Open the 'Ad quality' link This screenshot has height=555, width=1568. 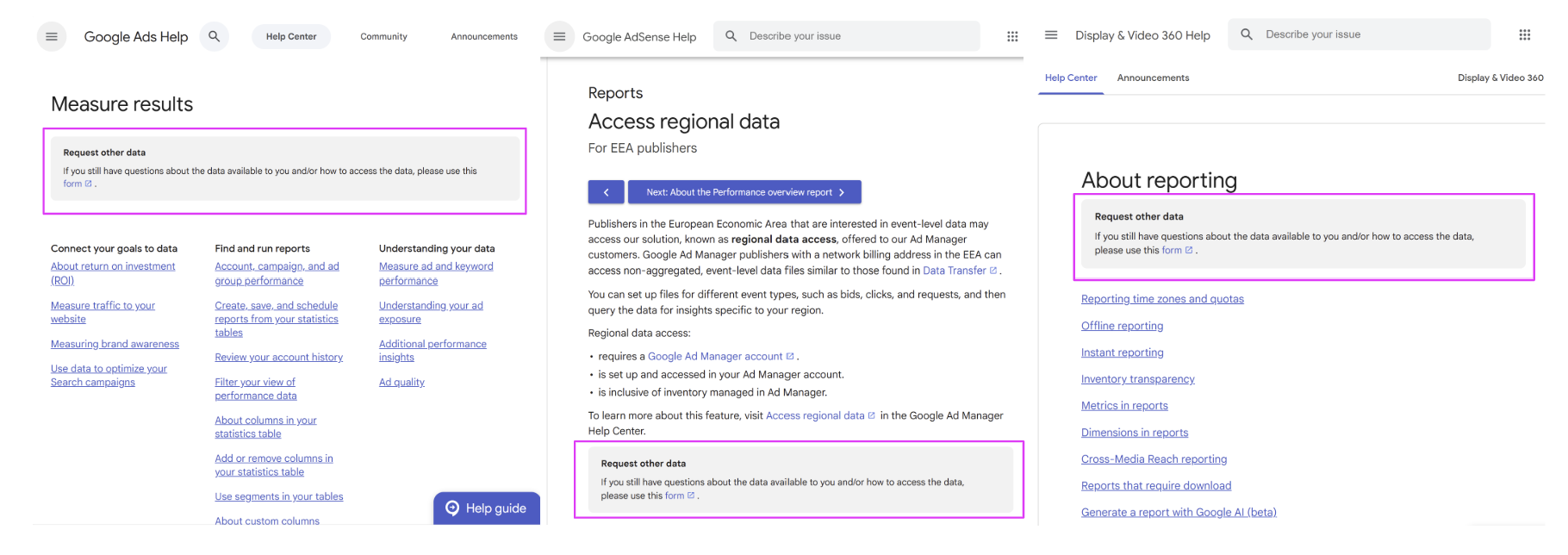point(401,382)
